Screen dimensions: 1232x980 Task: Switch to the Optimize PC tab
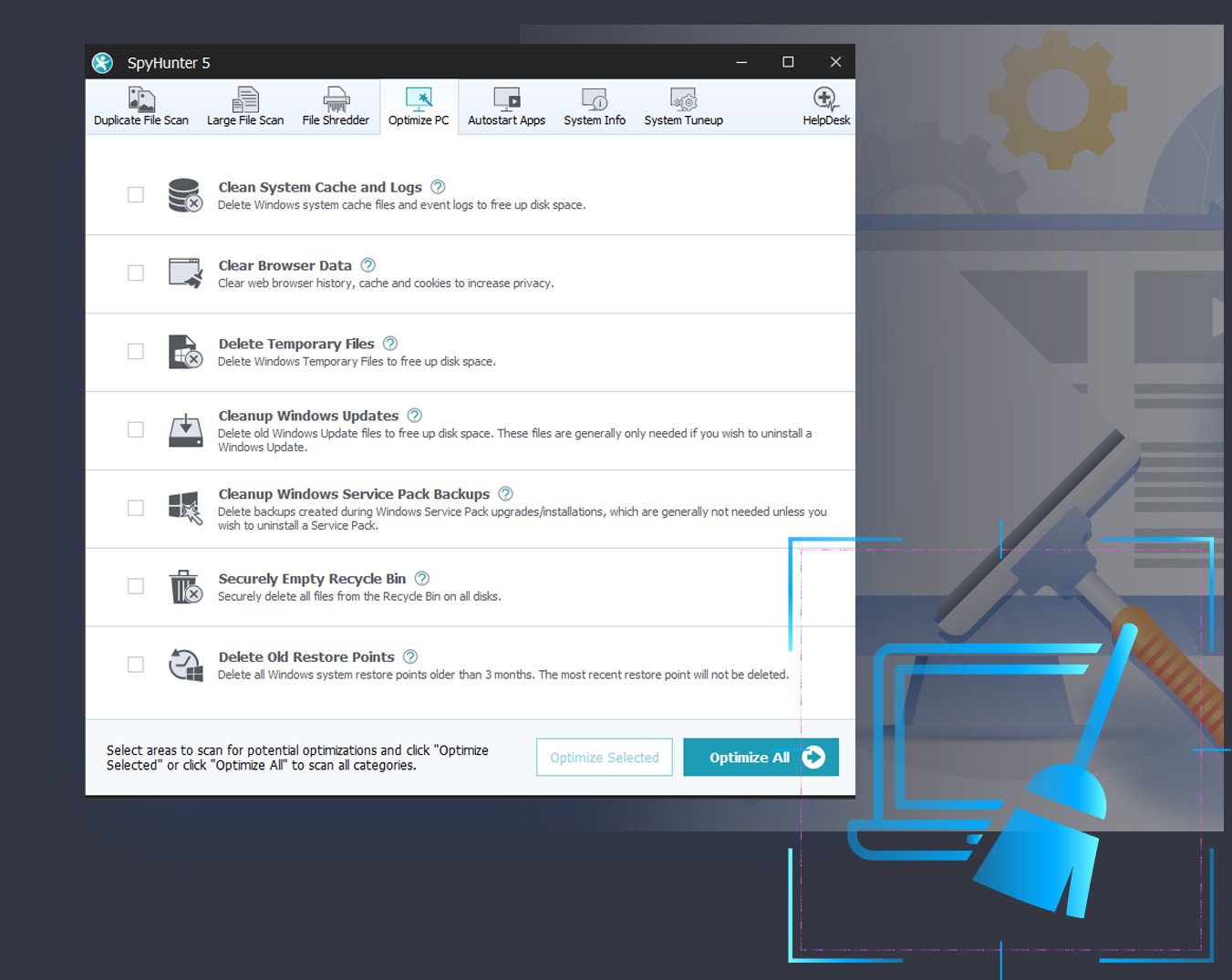pyautogui.click(x=418, y=105)
